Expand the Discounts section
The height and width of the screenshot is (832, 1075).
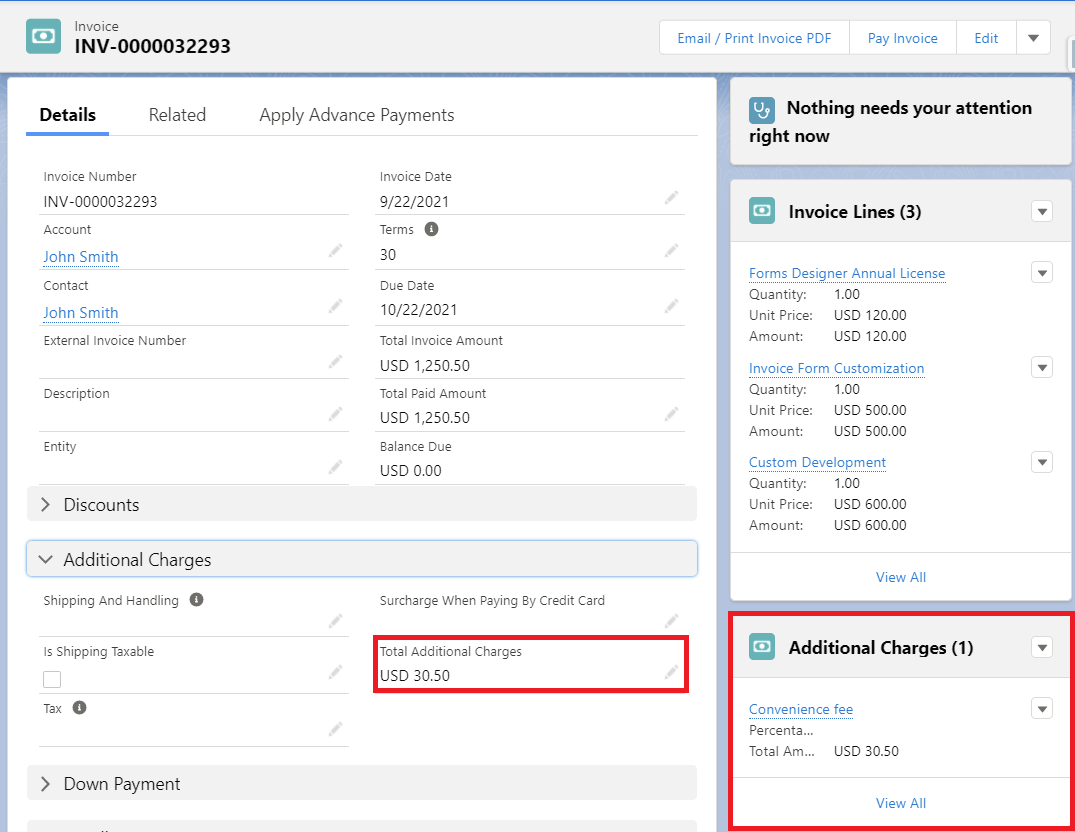(45, 505)
